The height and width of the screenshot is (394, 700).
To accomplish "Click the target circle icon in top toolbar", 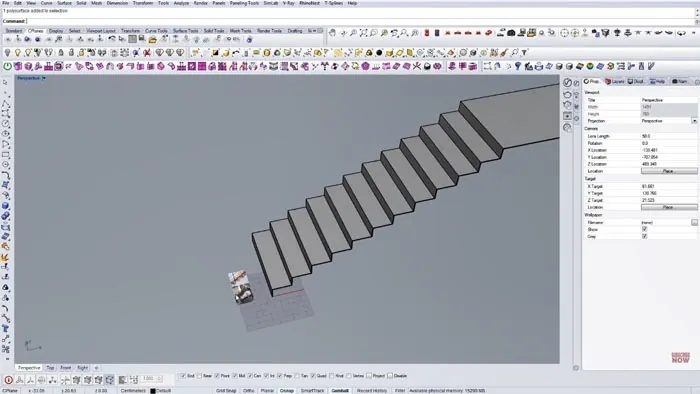I will coord(564,33).
